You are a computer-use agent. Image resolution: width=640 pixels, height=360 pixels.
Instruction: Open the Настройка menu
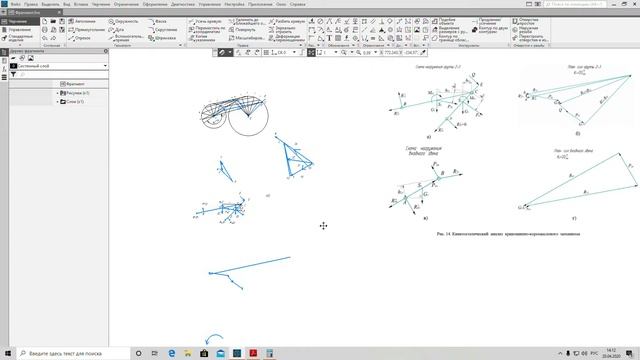coord(234,4)
